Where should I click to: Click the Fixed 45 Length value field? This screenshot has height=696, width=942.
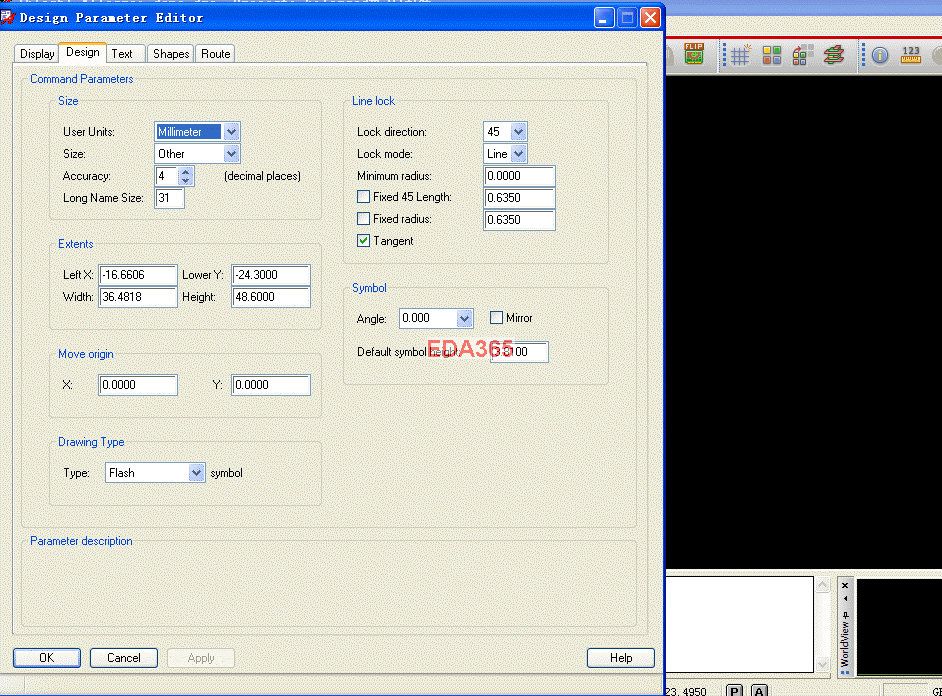click(519, 198)
